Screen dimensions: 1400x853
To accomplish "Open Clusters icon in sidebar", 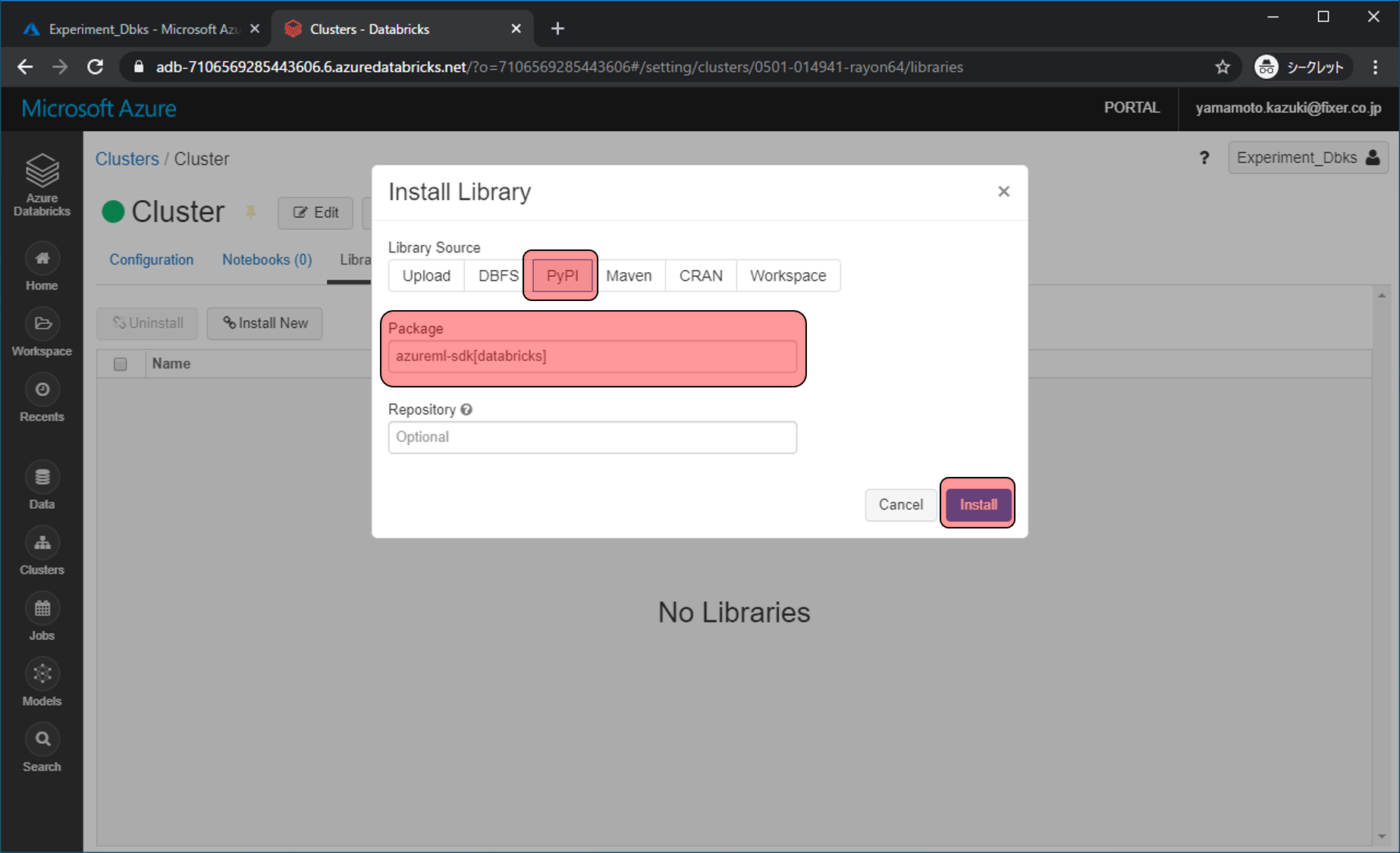I will (x=42, y=543).
